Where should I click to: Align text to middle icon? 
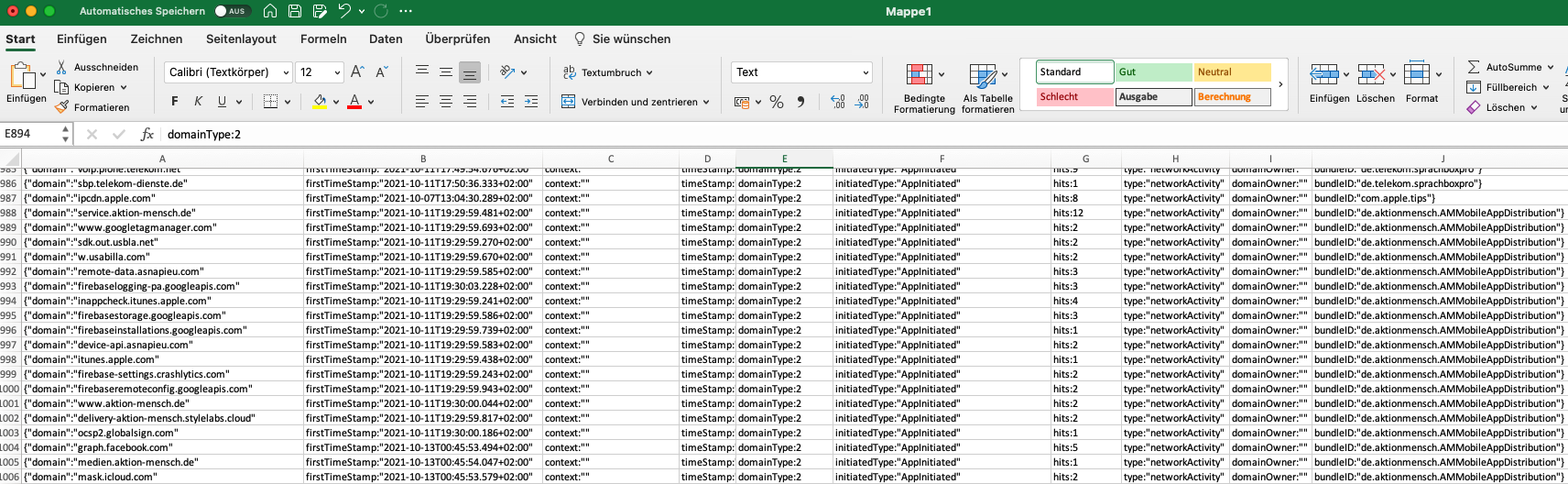[446, 71]
